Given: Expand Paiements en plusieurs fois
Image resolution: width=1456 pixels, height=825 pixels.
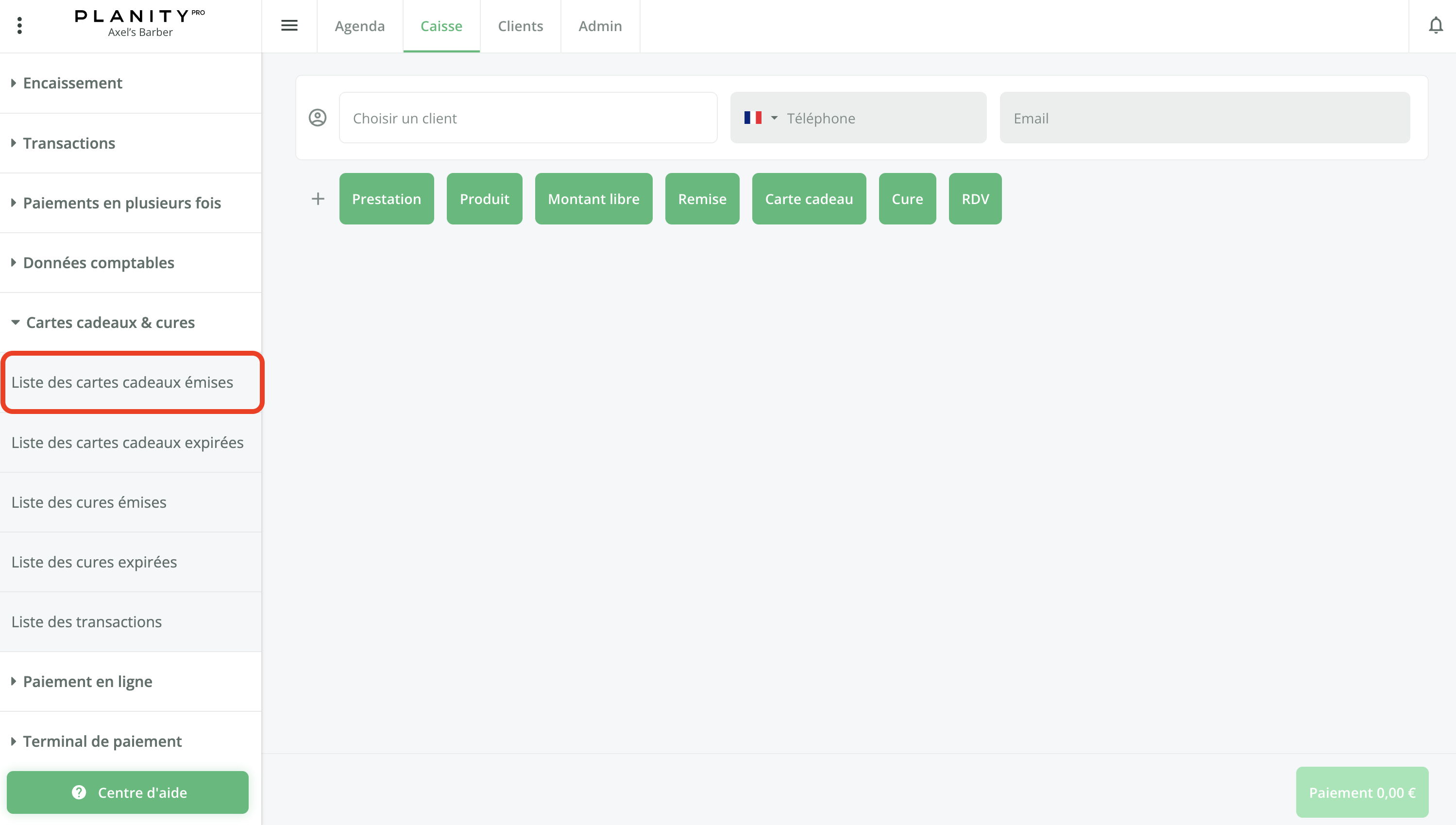Looking at the screenshot, I should point(121,203).
